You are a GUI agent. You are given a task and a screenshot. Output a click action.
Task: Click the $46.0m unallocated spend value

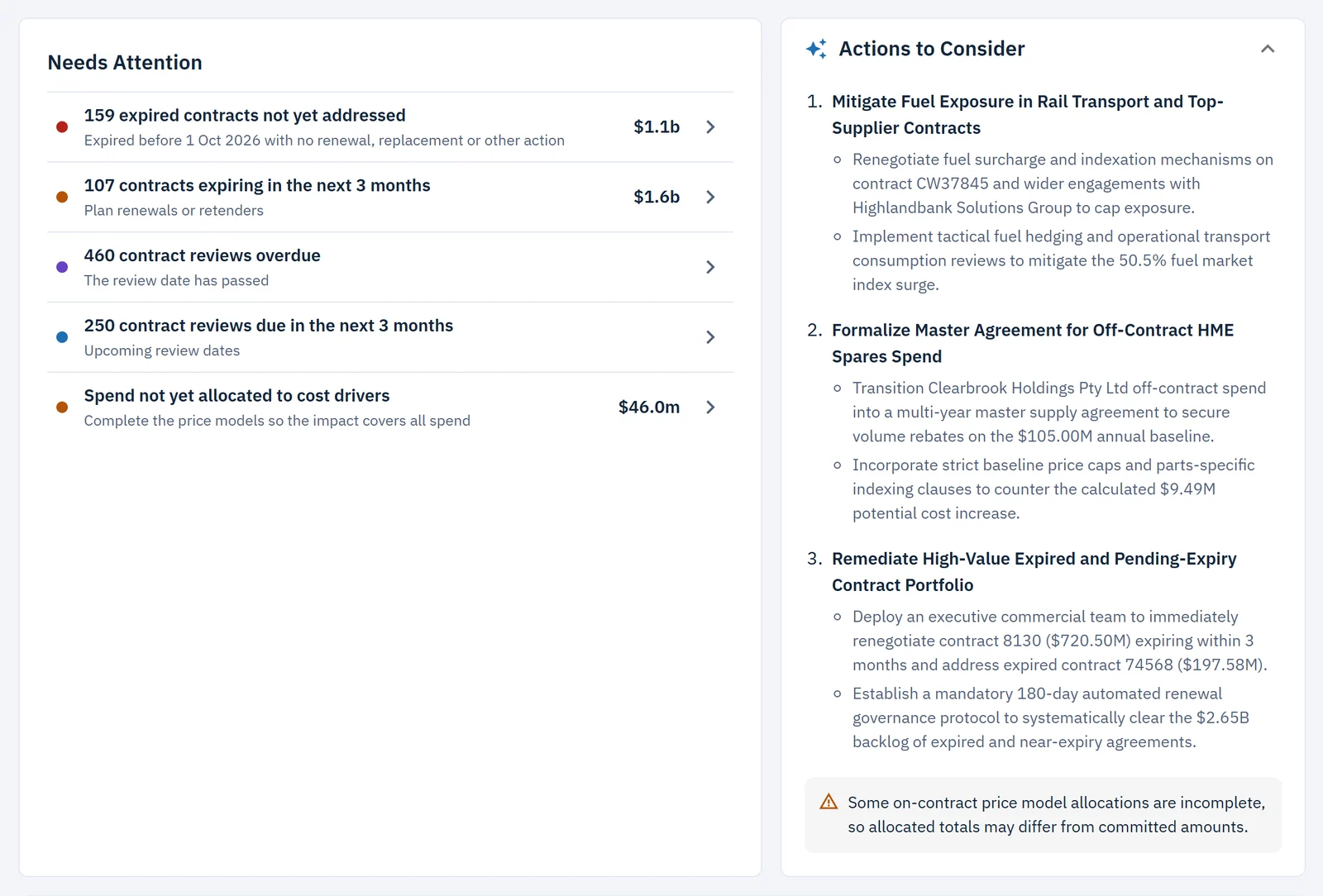649,407
